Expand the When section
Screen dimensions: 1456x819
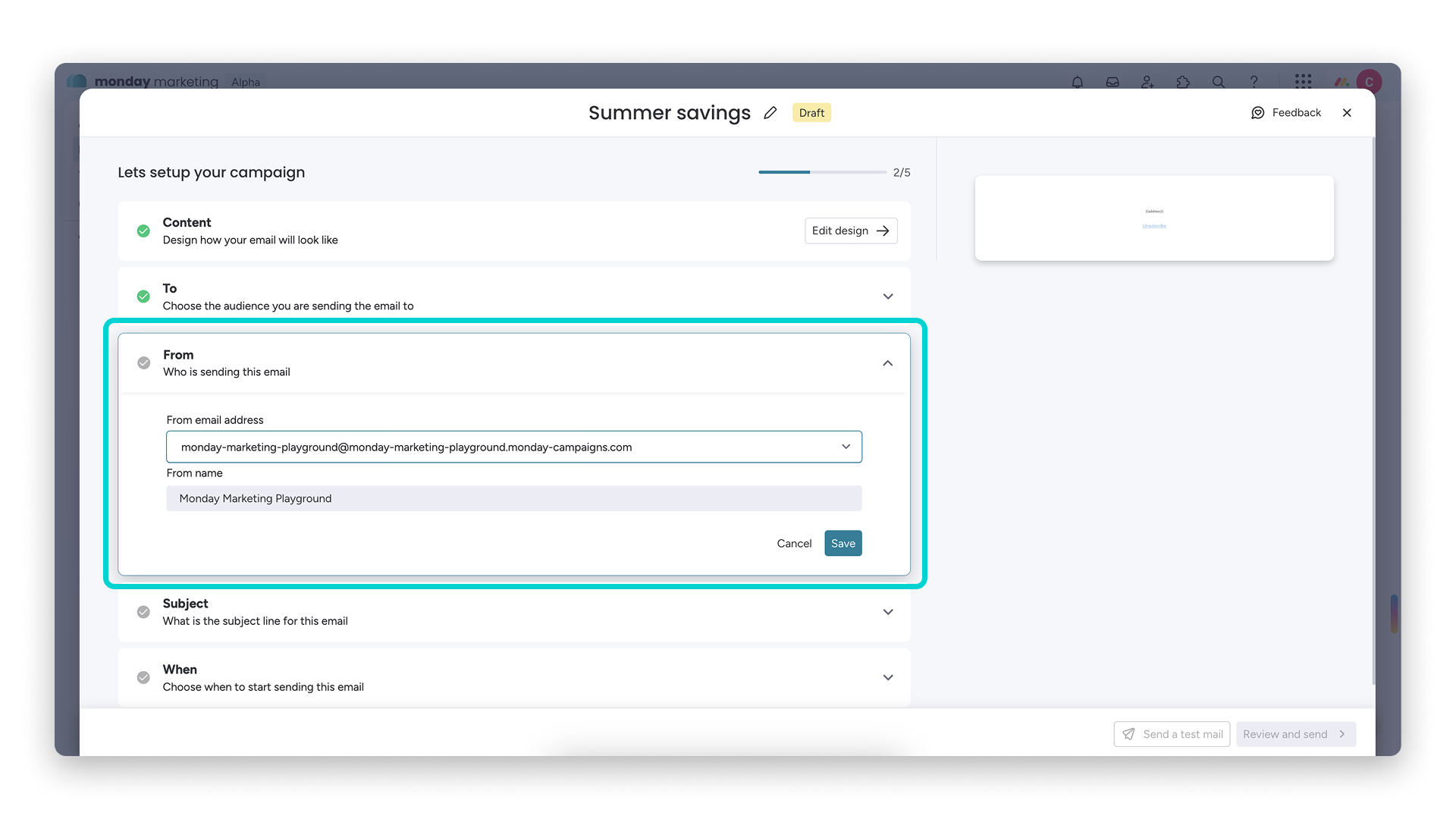[x=888, y=678]
